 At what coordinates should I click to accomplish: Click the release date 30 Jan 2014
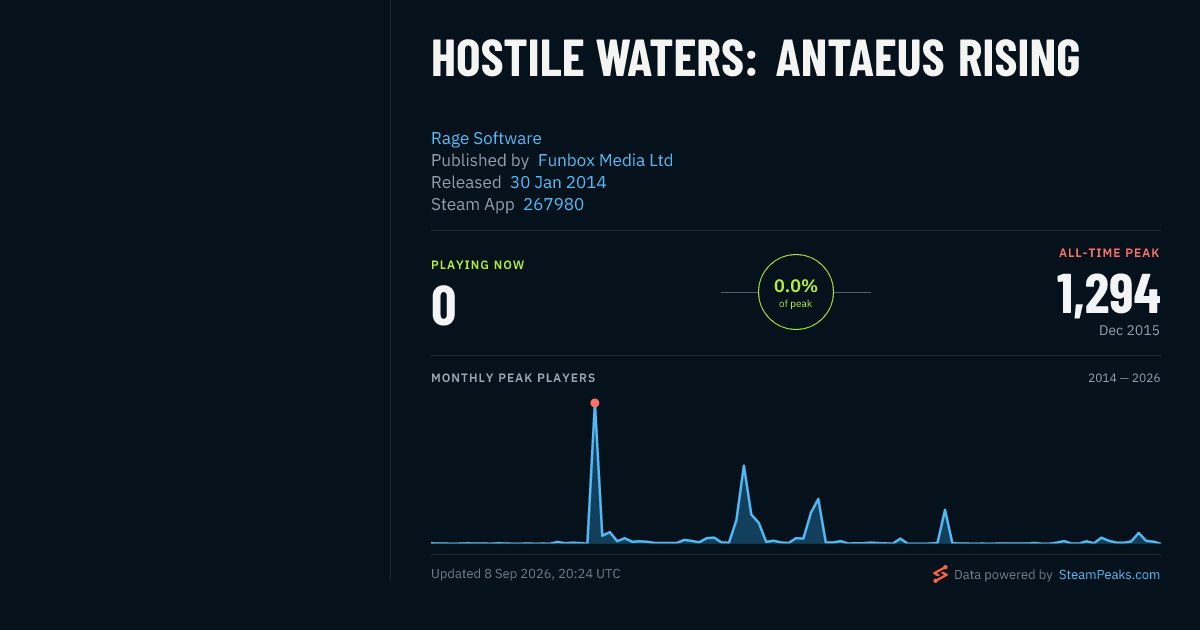tap(558, 182)
